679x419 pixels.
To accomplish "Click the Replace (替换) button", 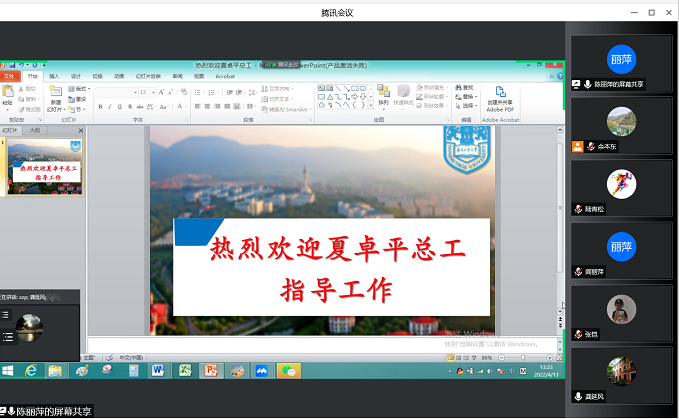I will (x=466, y=97).
